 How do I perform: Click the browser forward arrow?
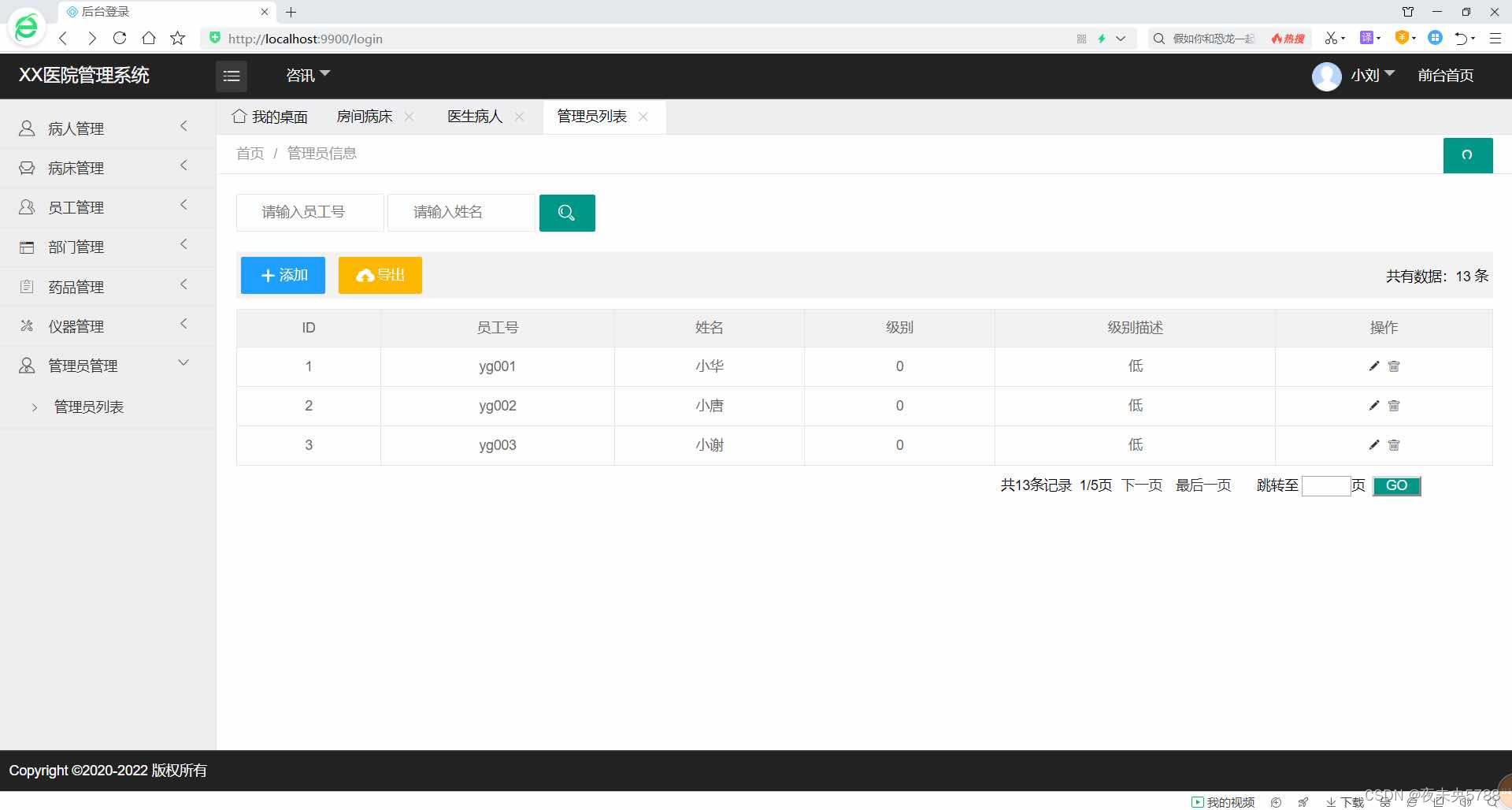[92, 39]
